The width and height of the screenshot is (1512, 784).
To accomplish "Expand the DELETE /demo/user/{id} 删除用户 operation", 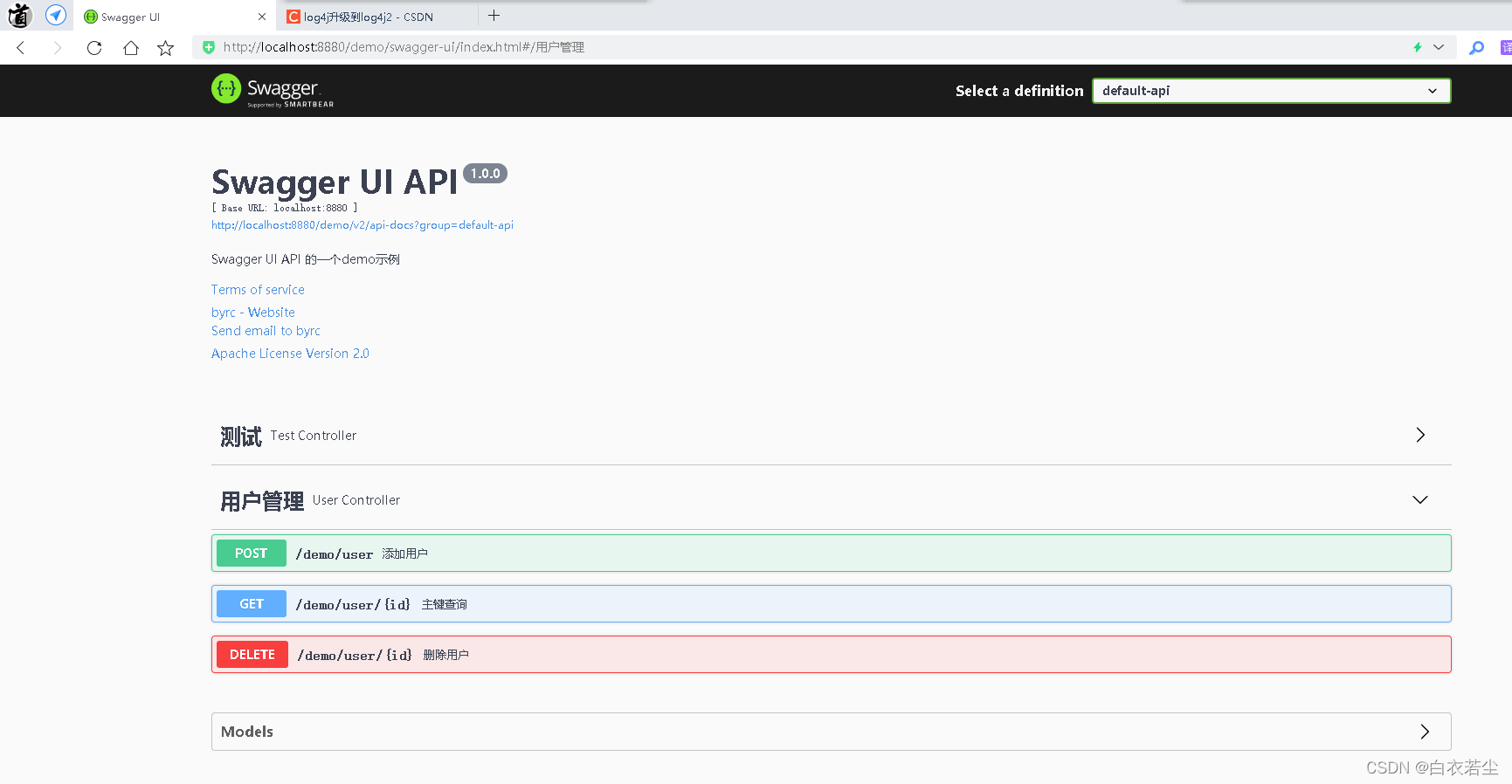I will 831,655.
